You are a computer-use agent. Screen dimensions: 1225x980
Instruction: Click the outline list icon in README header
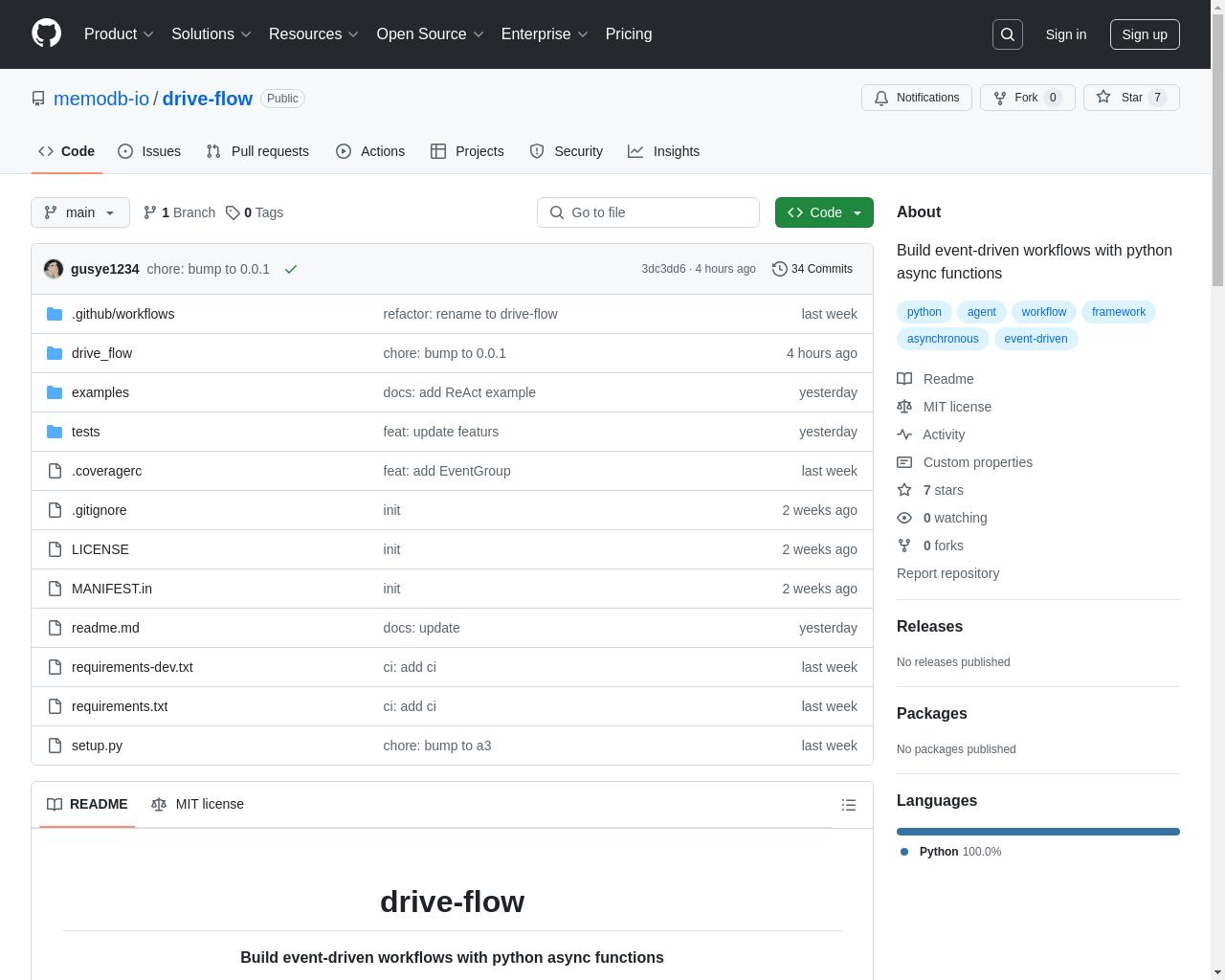849,805
